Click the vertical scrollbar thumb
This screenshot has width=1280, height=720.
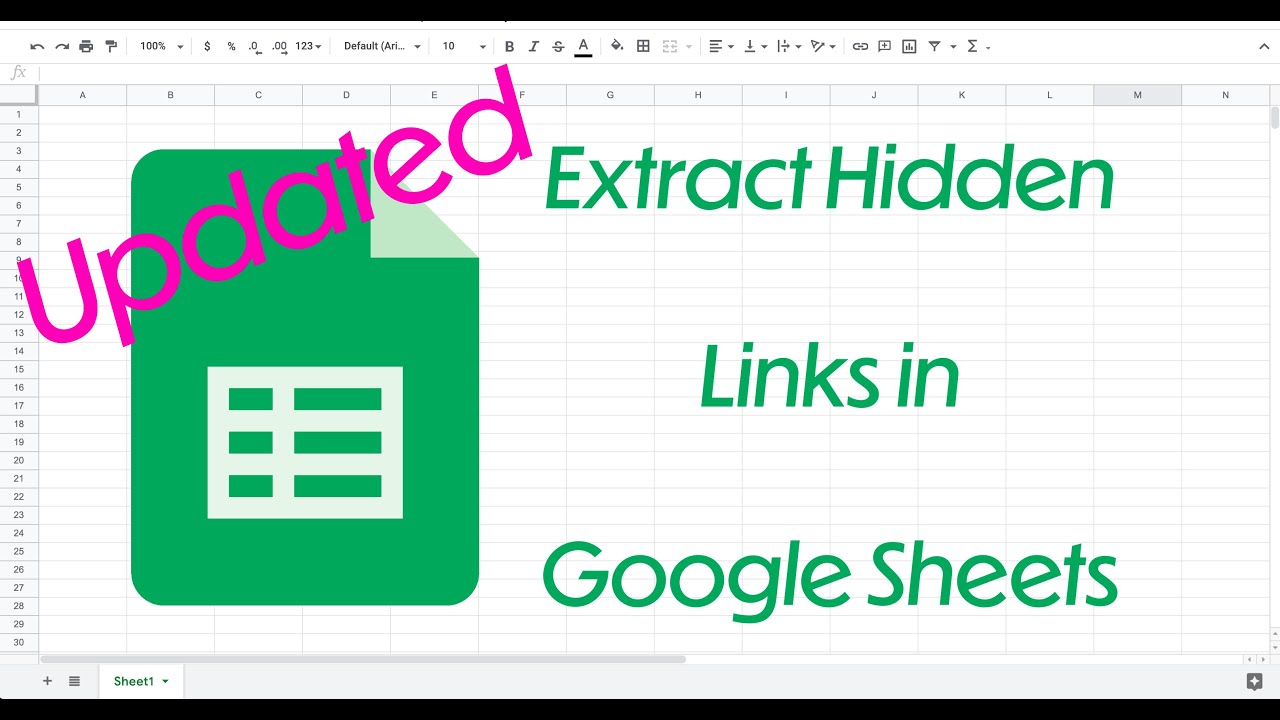point(1275,118)
